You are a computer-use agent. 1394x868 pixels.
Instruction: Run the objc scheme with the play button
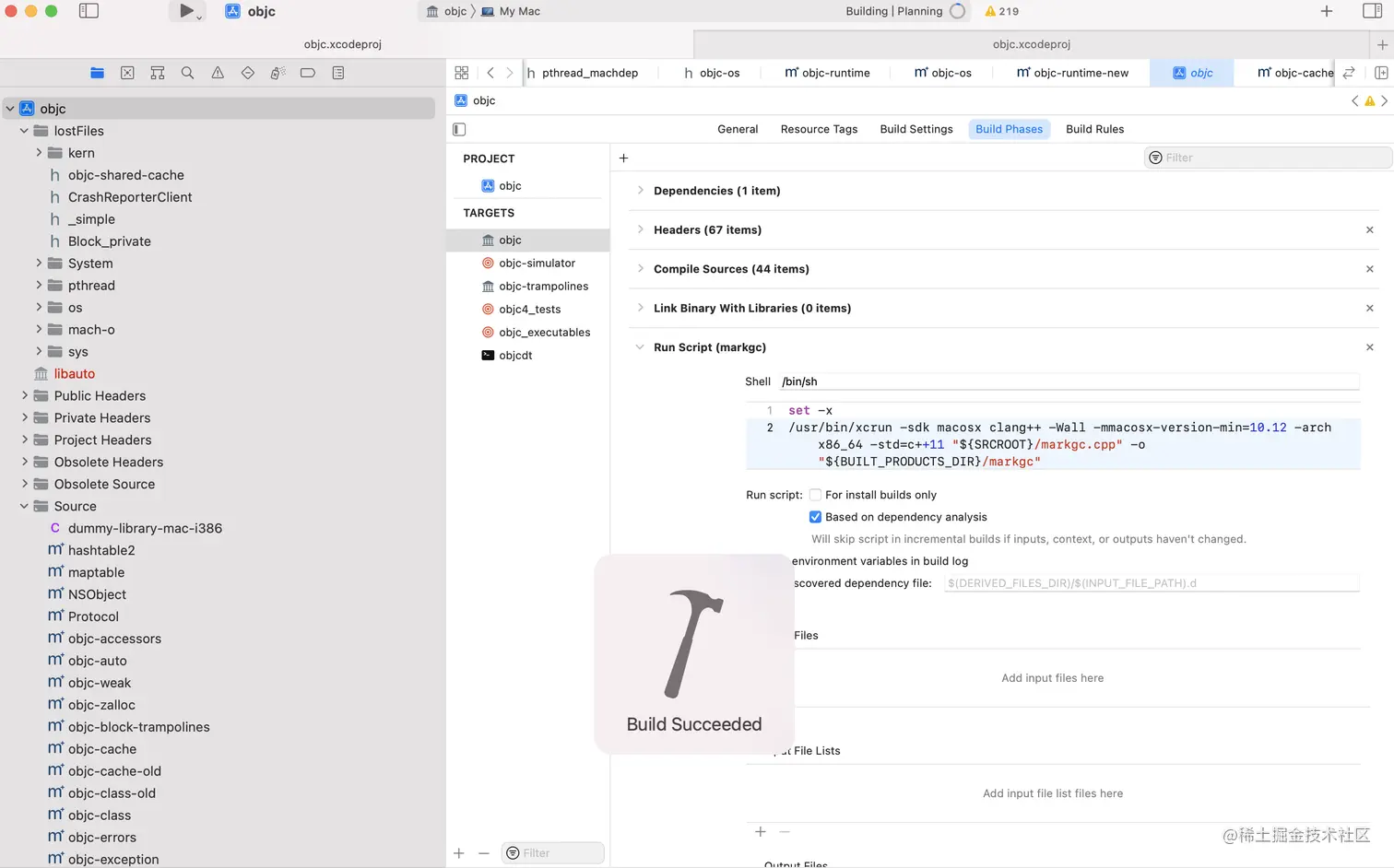tap(186, 11)
